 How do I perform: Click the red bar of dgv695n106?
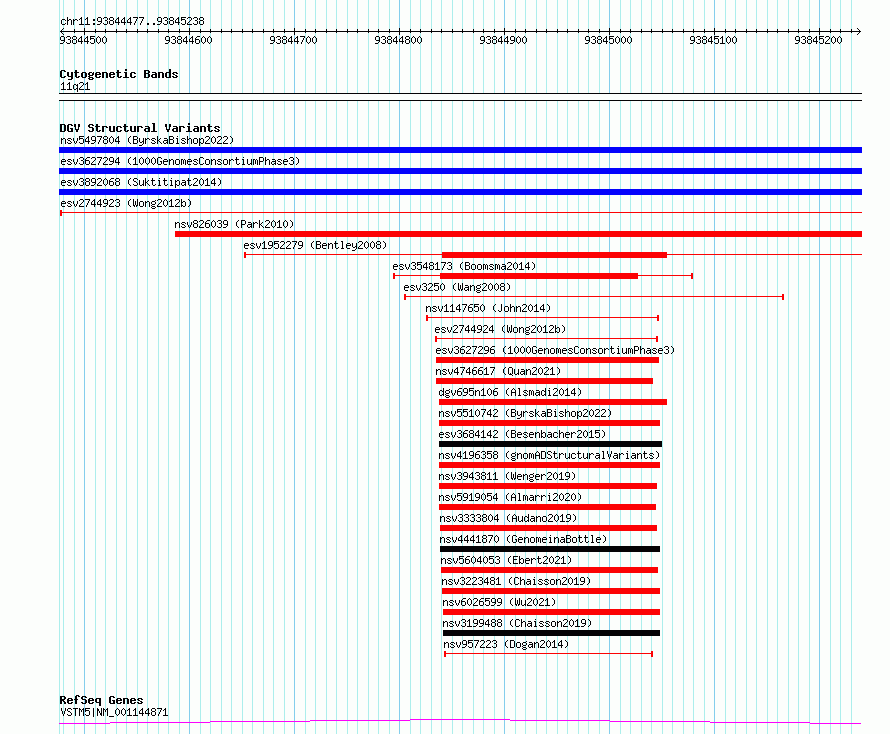553,402
